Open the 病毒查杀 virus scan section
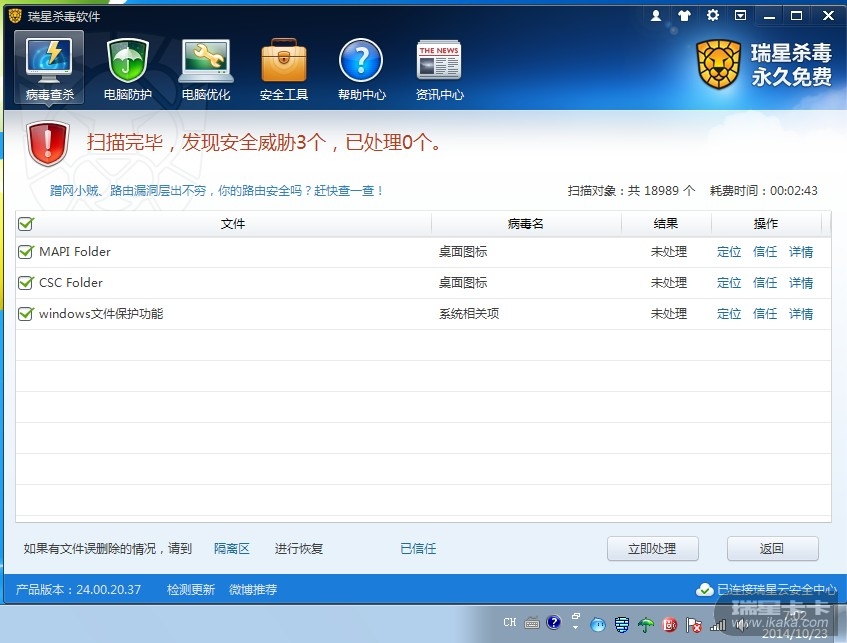The image size is (847, 643). pos(50,68)
